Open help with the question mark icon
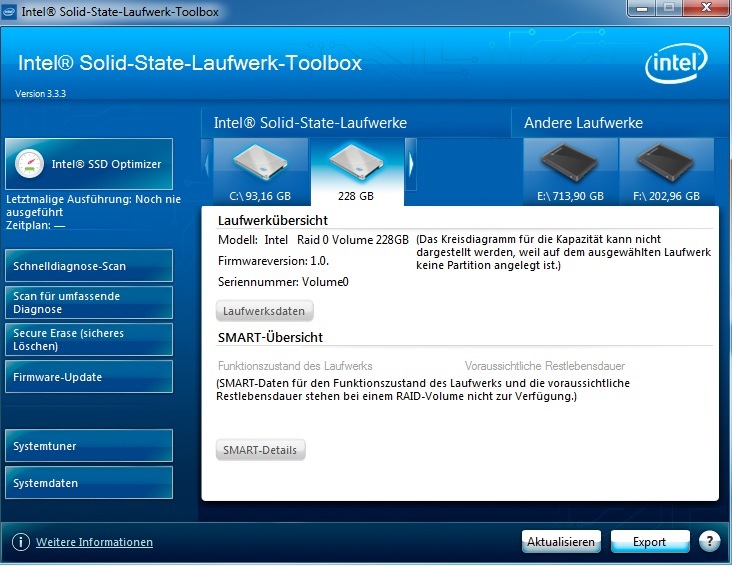Viewport: 732px width, 566px height. pyautogui.click(x=710, y=541)
